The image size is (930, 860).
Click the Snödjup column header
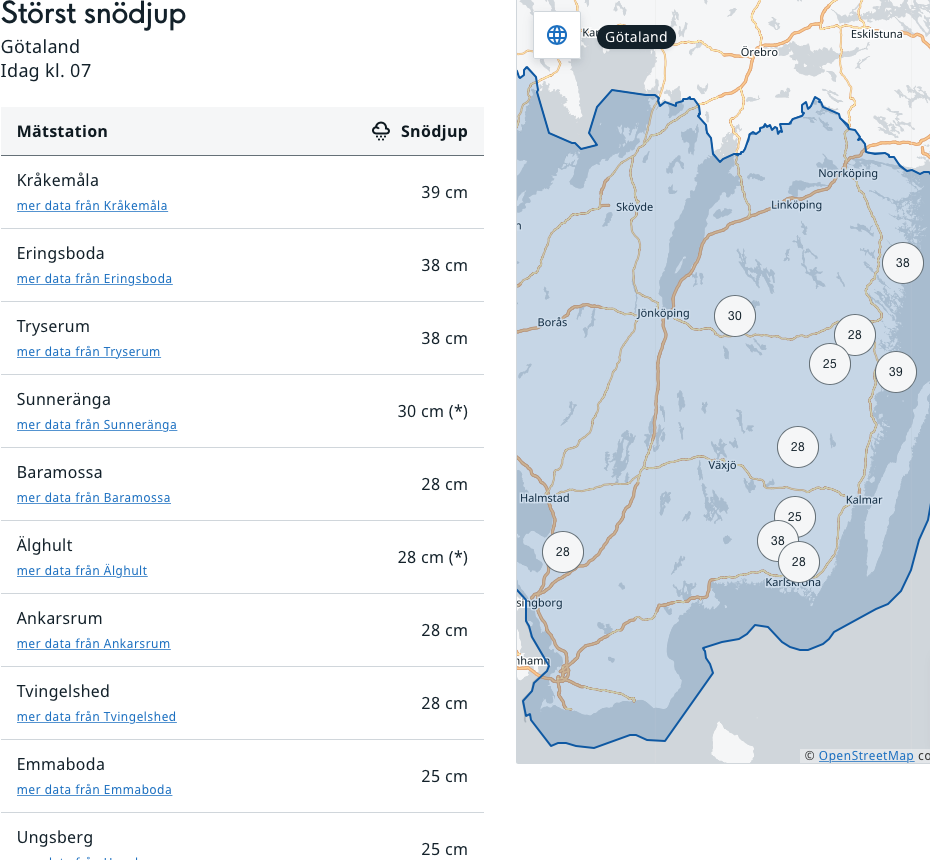[x=434, y=131]
